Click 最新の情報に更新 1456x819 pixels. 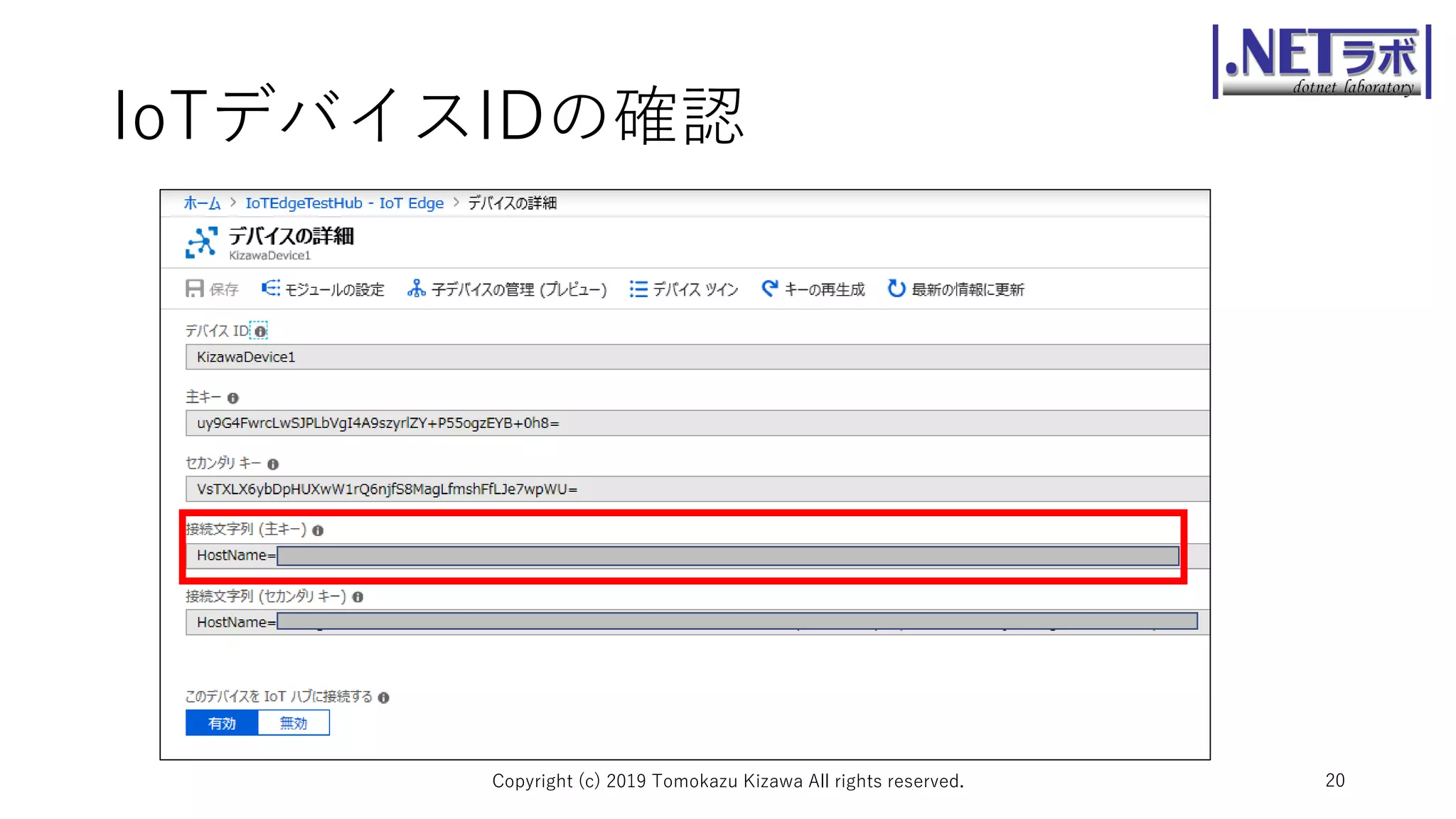click(x=968, y=289)
